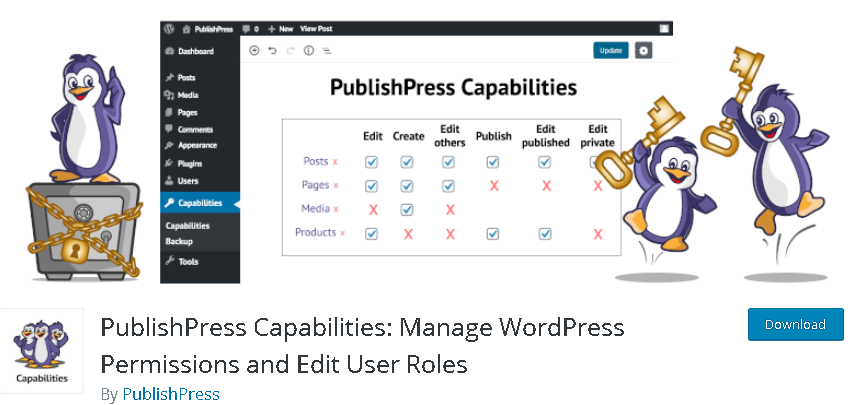Toggle the Media Create checkbox

click(407, 209)
